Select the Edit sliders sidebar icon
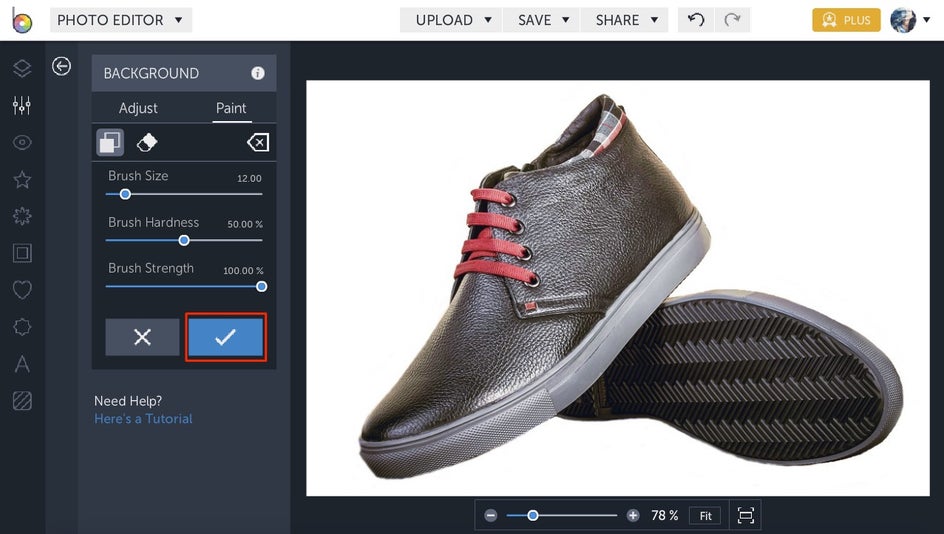Image resolution: width=944 pixels, height=534 pixels. coord(22,105)
